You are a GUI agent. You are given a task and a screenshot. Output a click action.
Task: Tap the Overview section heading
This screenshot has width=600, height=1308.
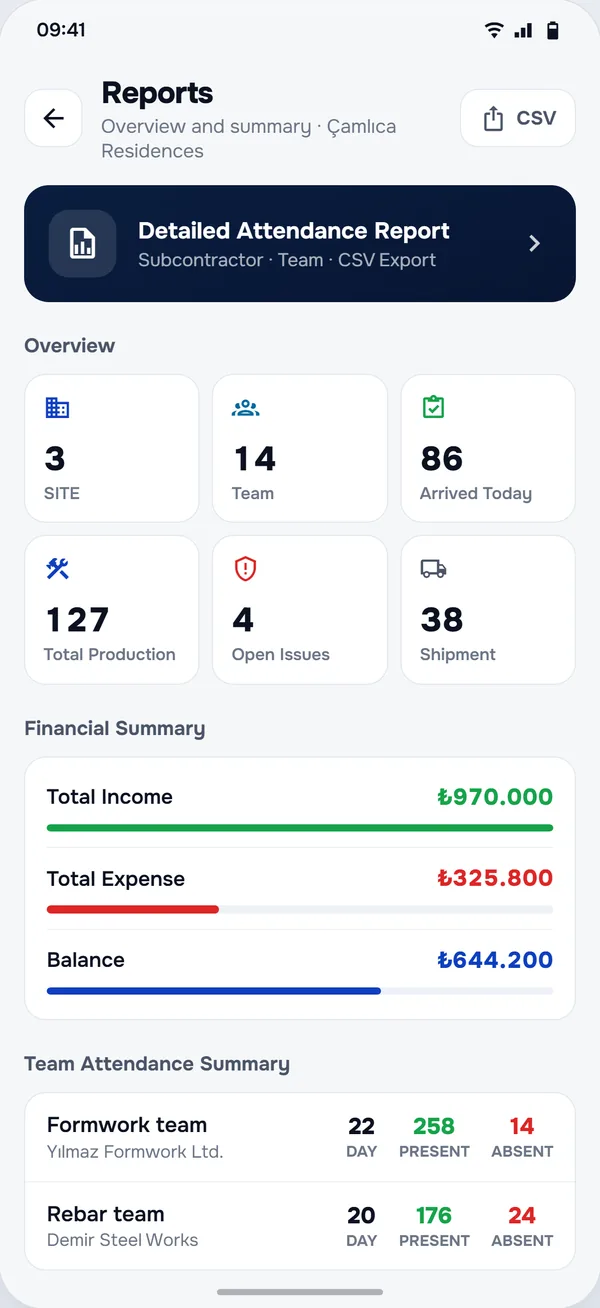coord(70,346)
